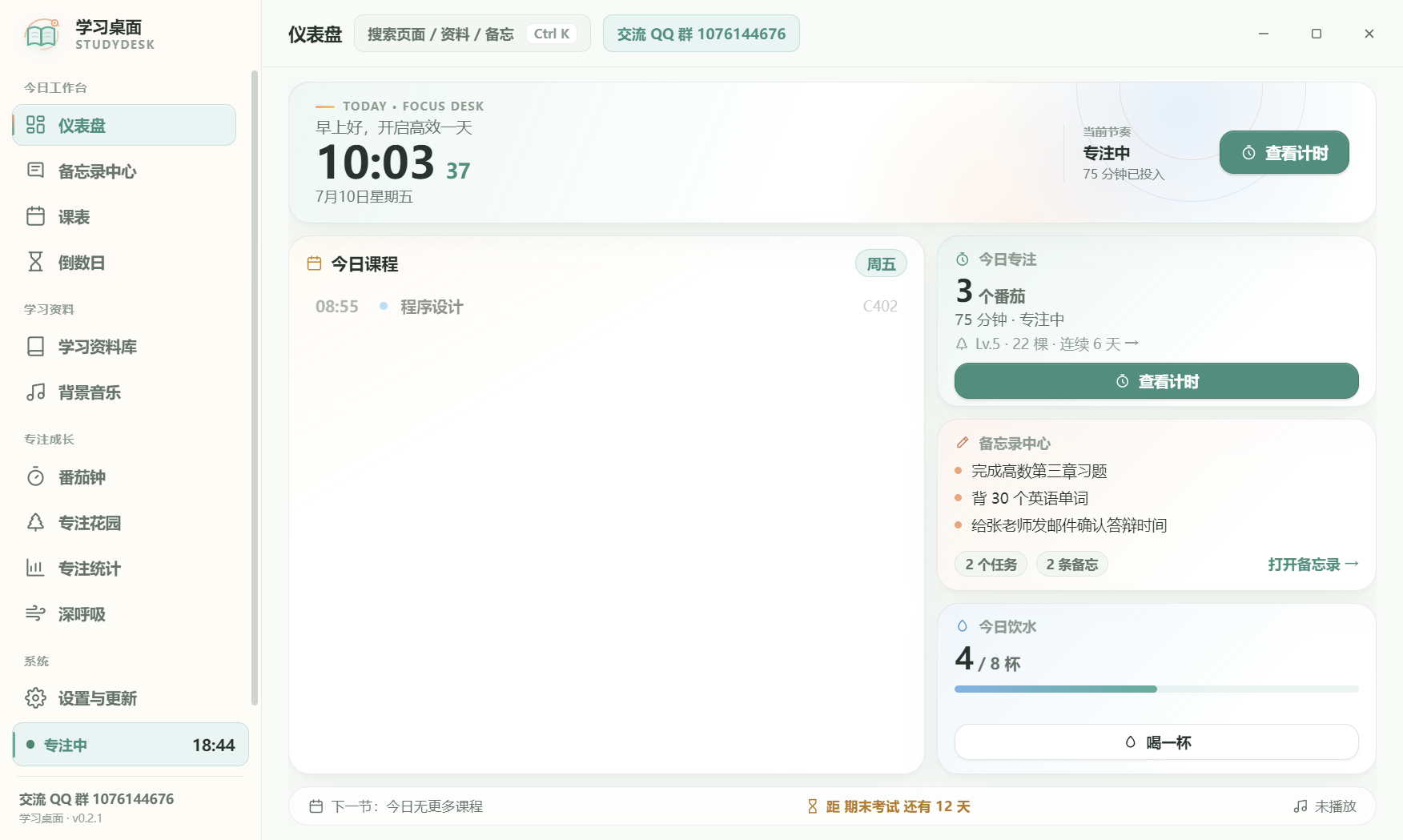Click 打开备忘录 link

point(1313,564)
